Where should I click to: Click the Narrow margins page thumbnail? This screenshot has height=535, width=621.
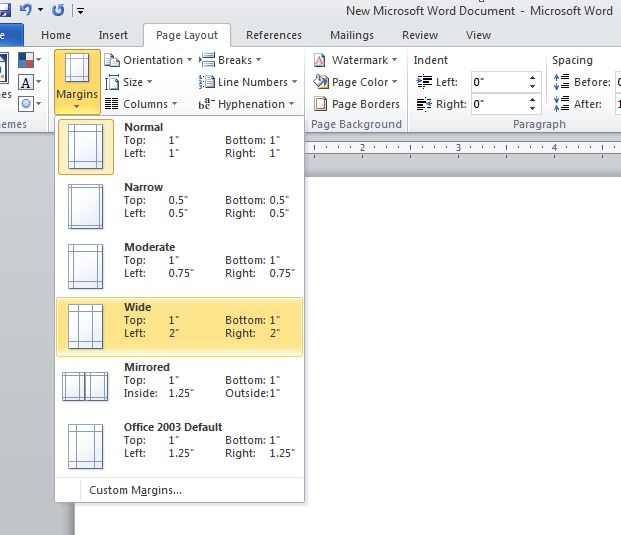click(x=86, y=207)
